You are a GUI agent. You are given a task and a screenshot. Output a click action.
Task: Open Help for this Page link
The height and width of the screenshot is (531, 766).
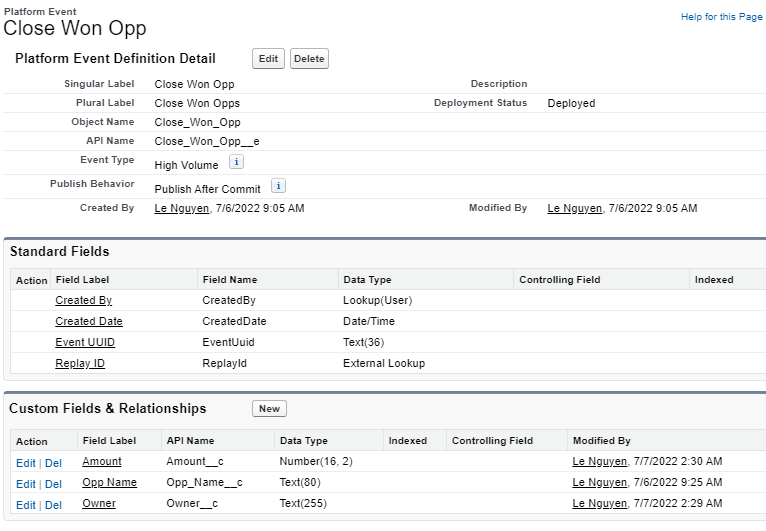tap(721, 17)
